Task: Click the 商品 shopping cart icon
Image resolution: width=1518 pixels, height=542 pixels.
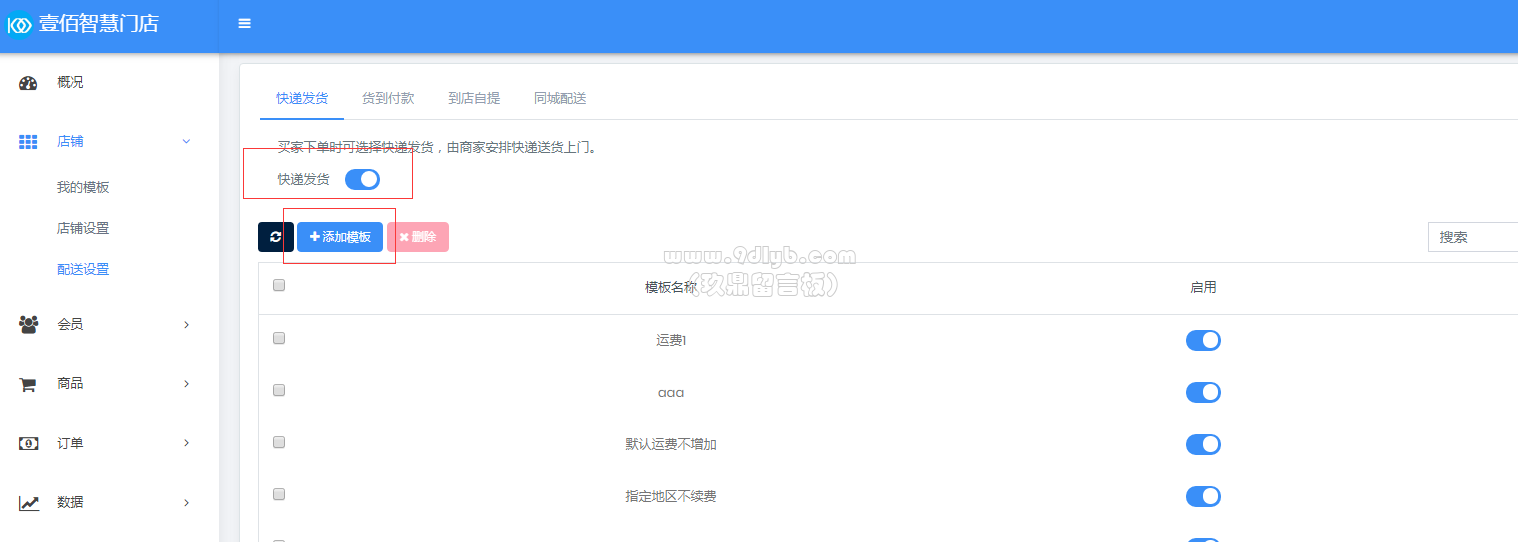Action: [29, 384]
